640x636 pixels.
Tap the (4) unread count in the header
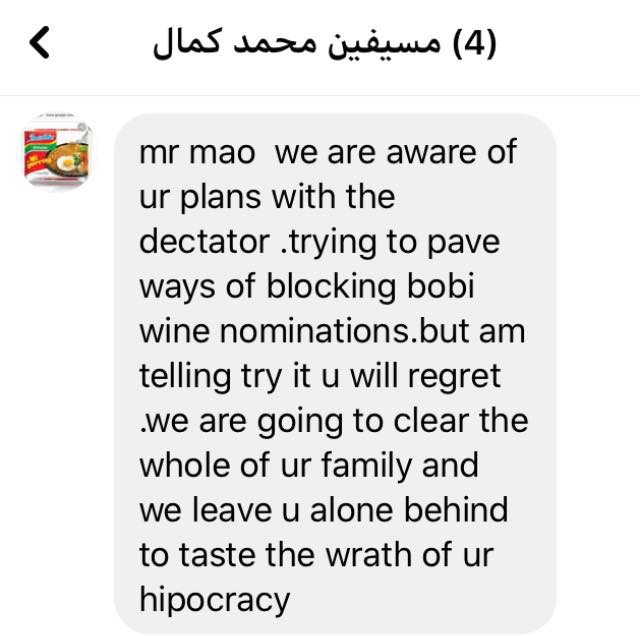(x=474, y=43)
